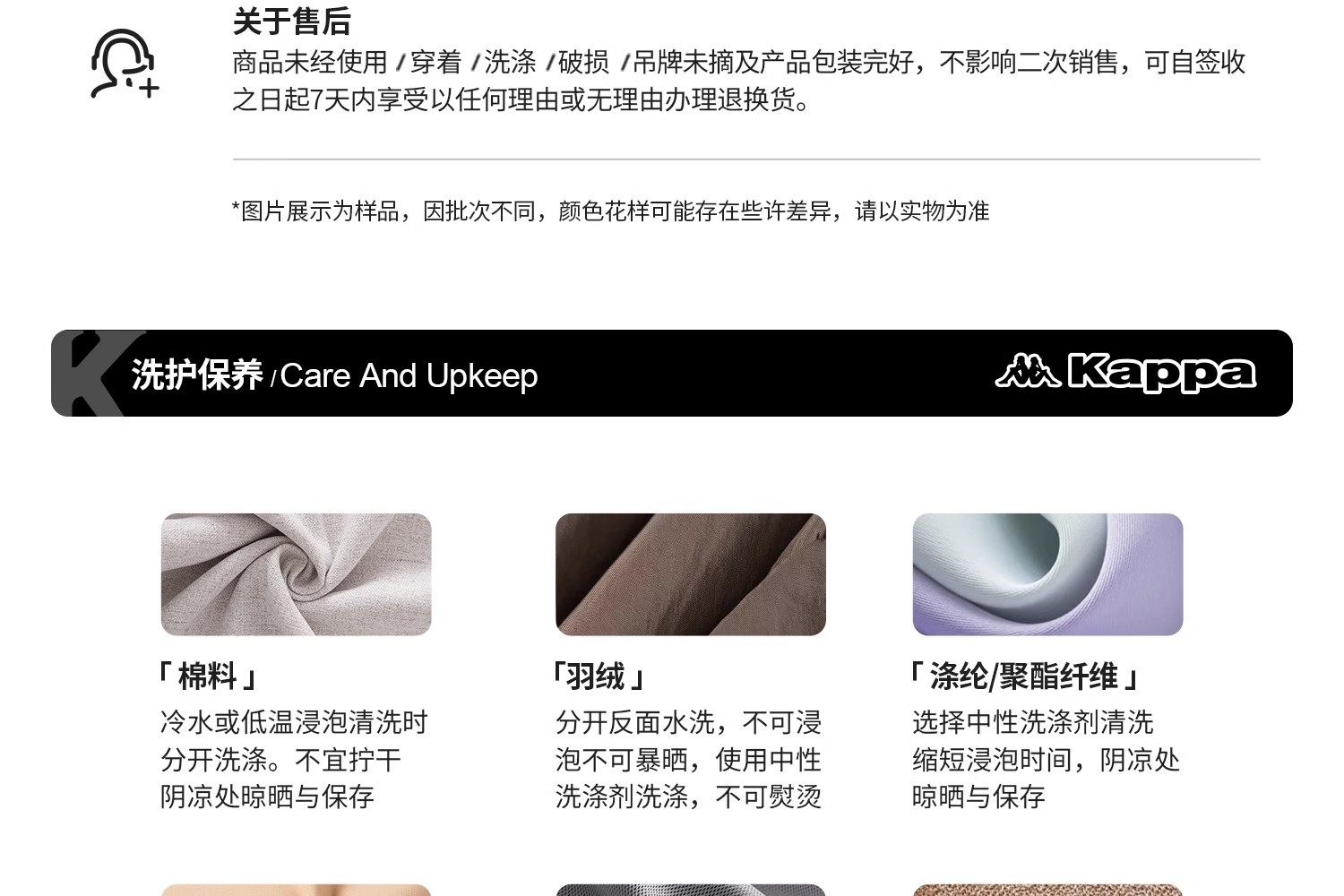This screenshot has height=896, width=1344.
Task: Select the 「棉料」 heading
Action: point(207,676)
